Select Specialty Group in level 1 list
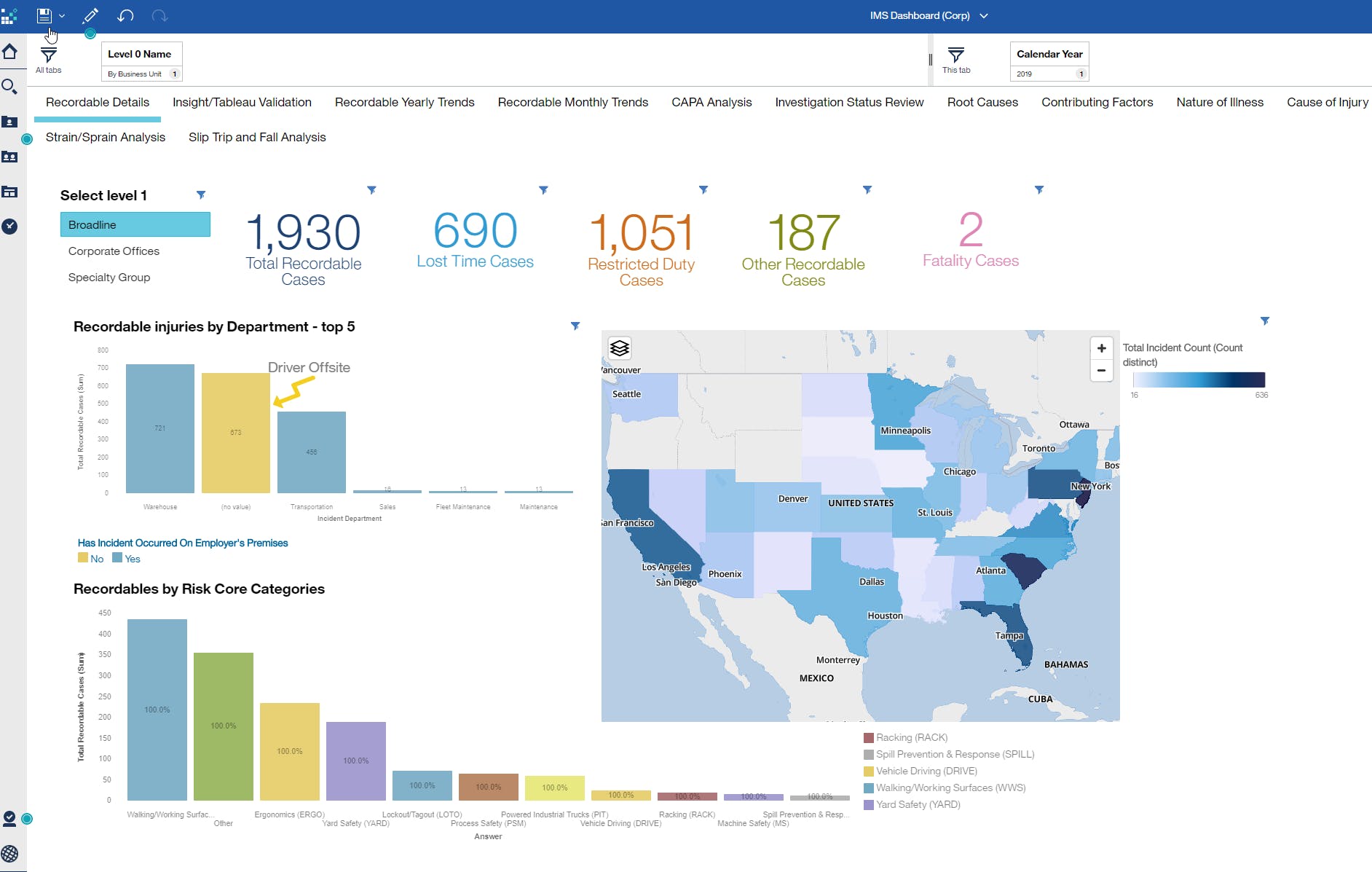1372x872 pixels. (109, 277)
